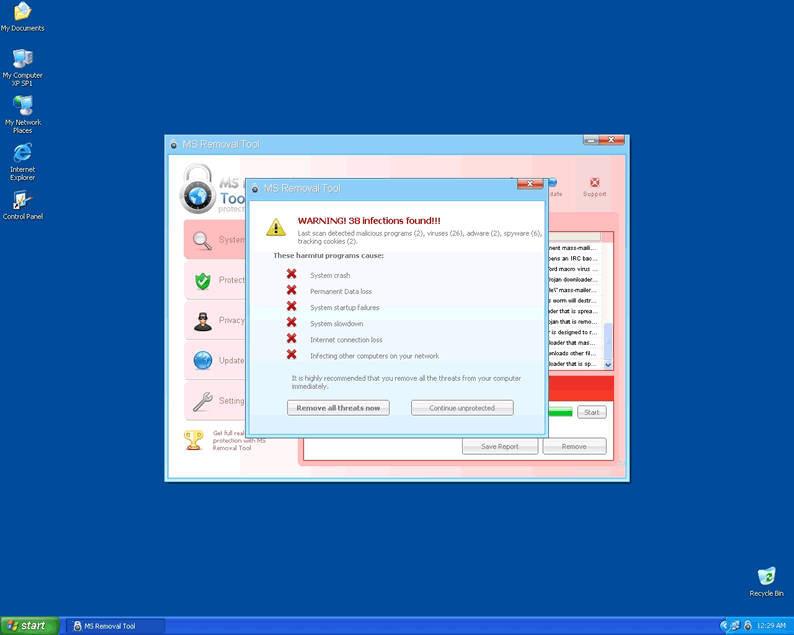Open My Documents folder icon
794x635 pixels.
click(22, 13)
